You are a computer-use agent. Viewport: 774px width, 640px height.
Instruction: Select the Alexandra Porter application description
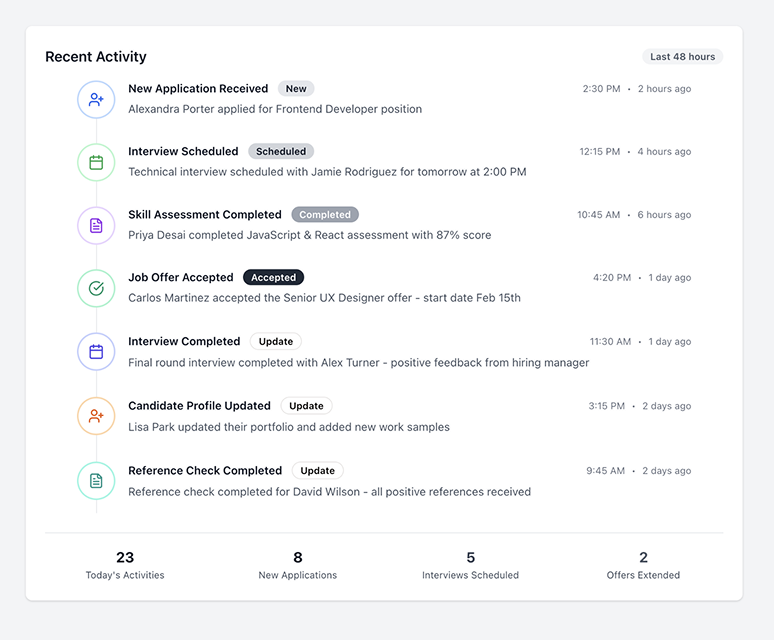[275, 109]
